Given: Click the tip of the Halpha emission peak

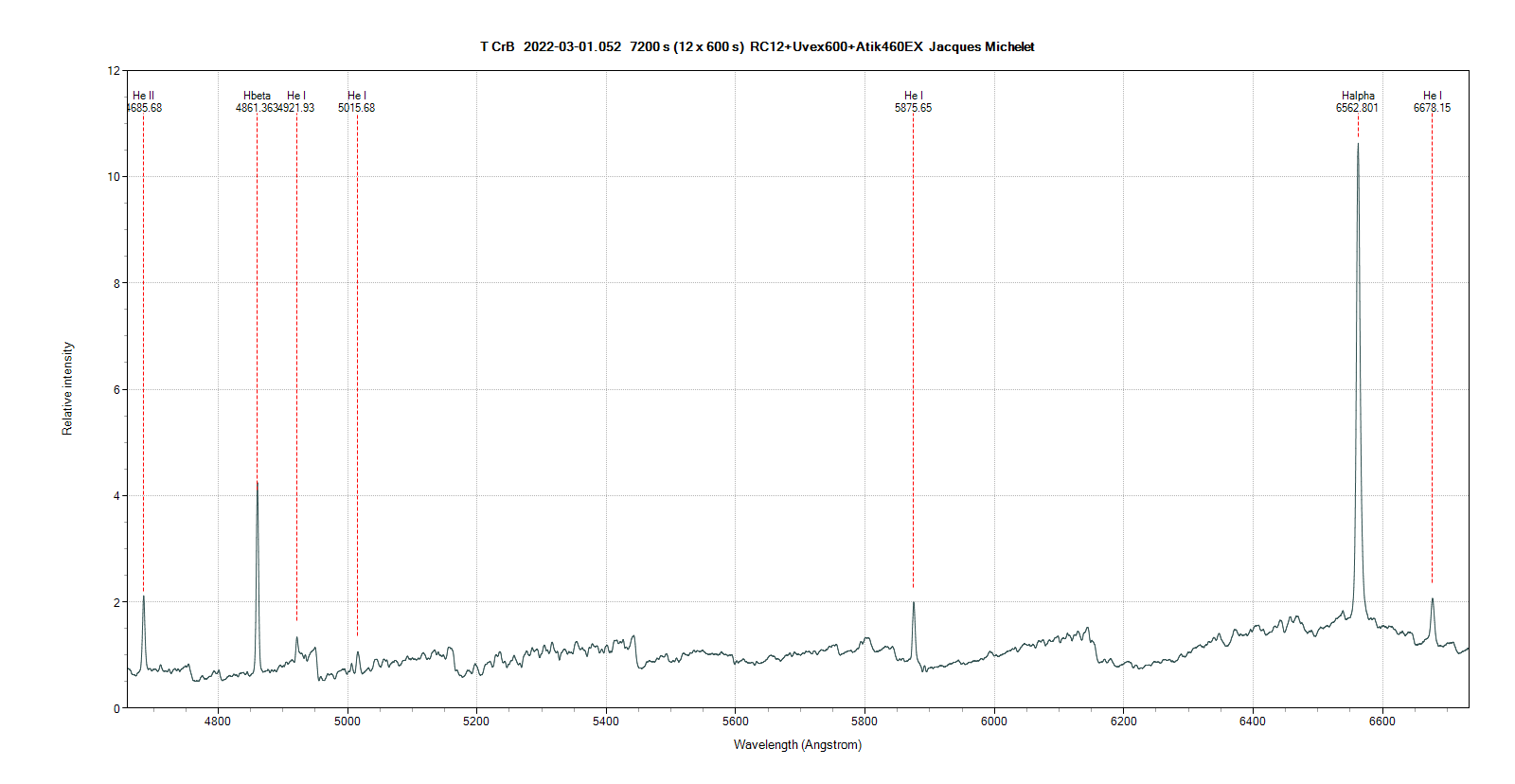Looking at the screenshot, I should pyautogui.click(x=1358, y=145).
